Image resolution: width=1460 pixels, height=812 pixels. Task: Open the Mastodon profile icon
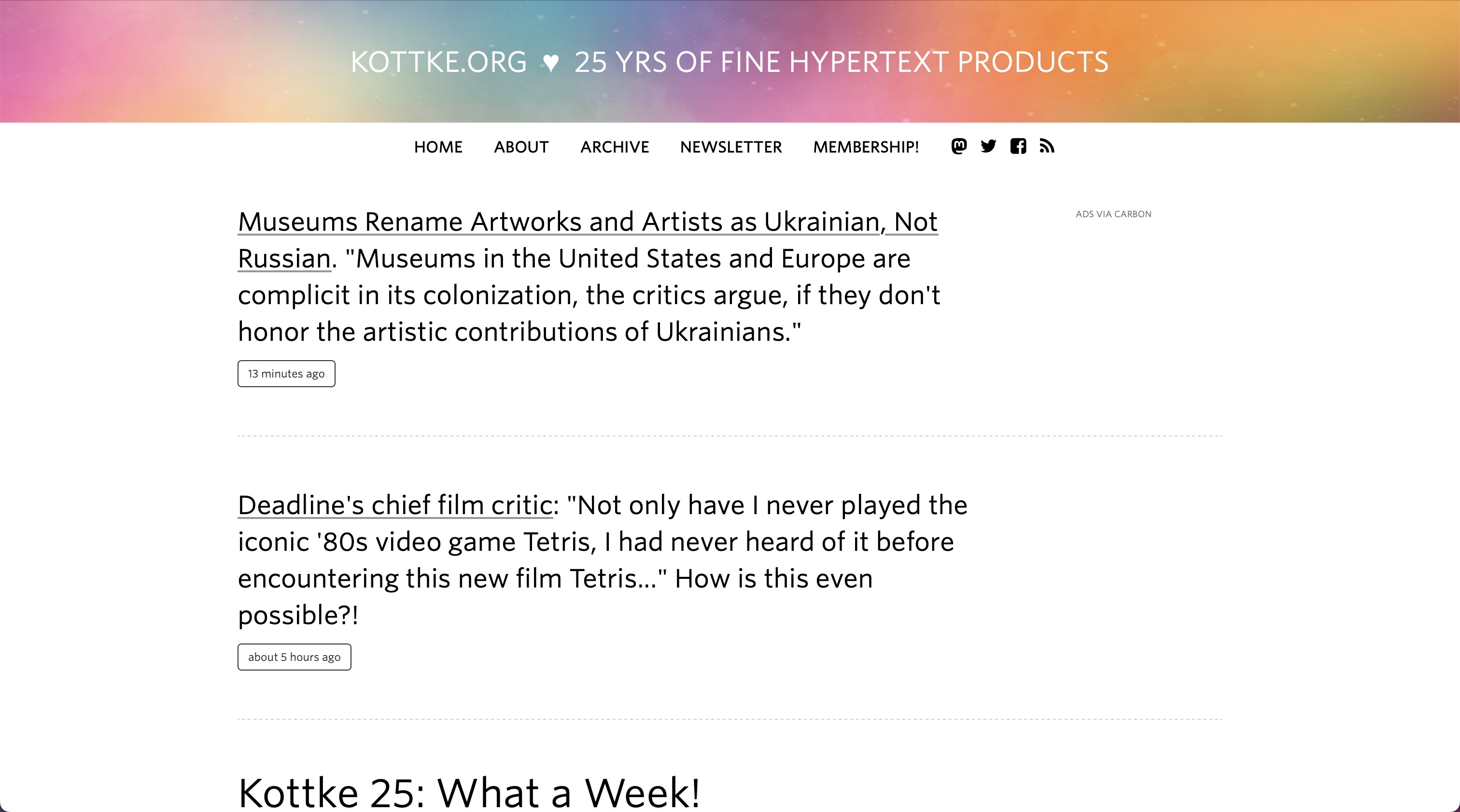959,146
